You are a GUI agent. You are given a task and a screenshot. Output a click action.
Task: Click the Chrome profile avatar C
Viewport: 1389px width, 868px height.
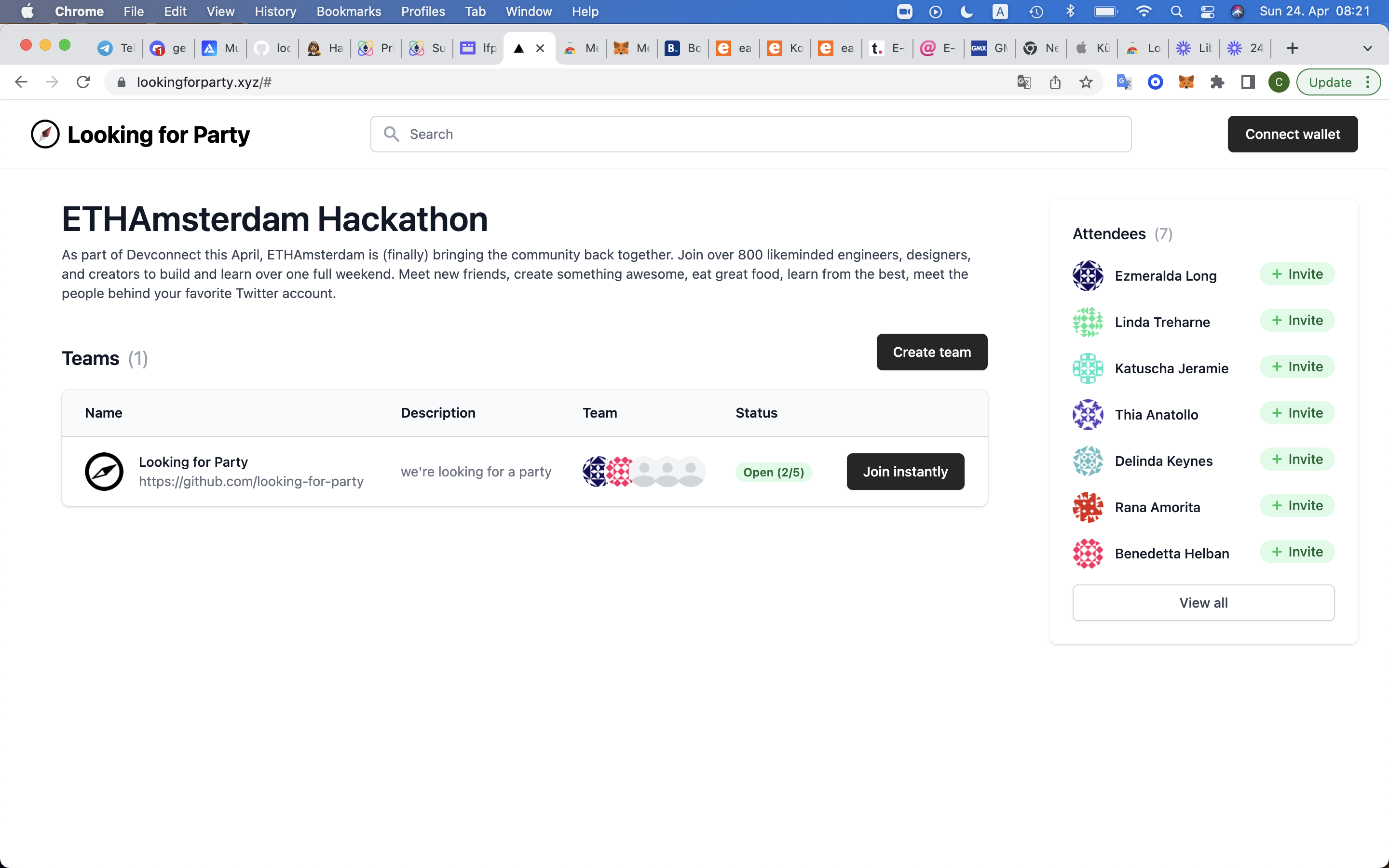pos(1279,82)
